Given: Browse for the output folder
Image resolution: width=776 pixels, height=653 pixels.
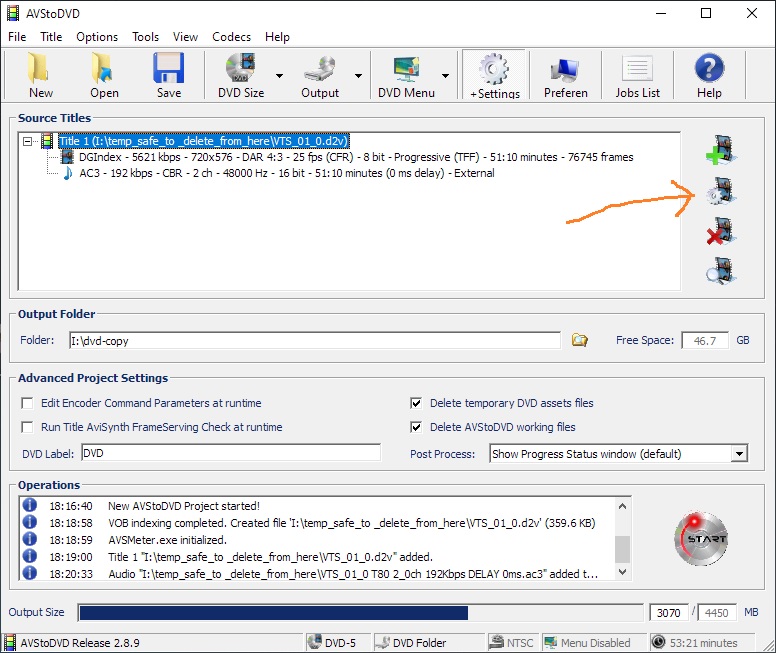Looking at the screenshot, I should click(x=579, y=340).
